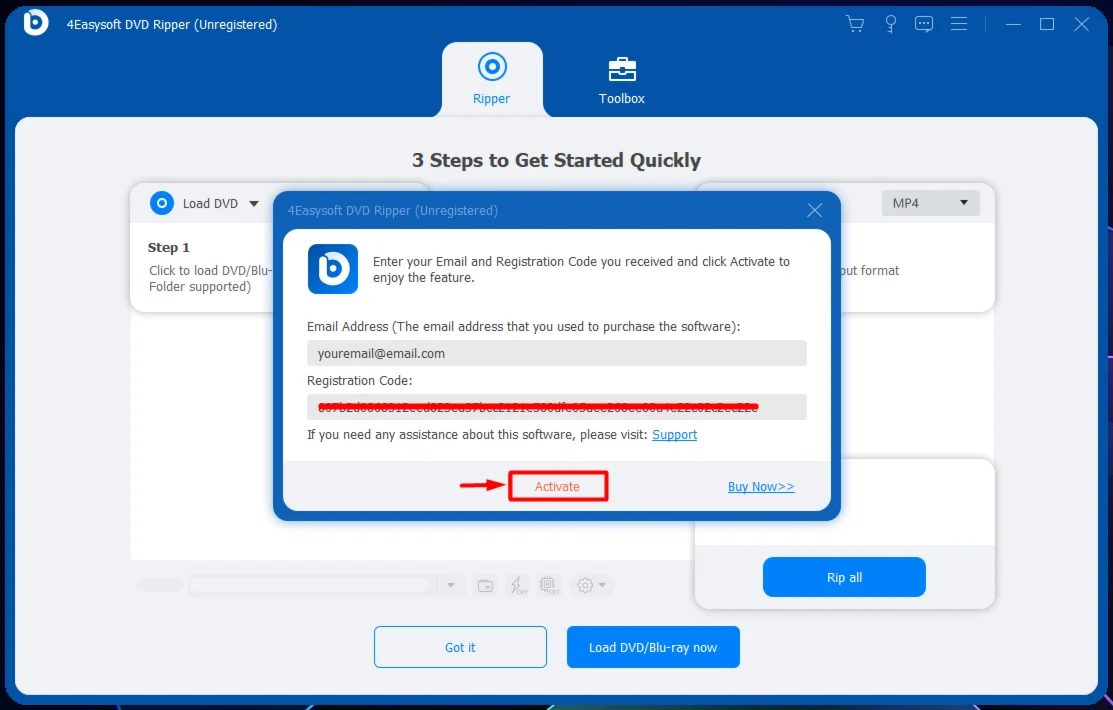Open the hamburger menu icon

pyautogui.click(x=959, y=24)
